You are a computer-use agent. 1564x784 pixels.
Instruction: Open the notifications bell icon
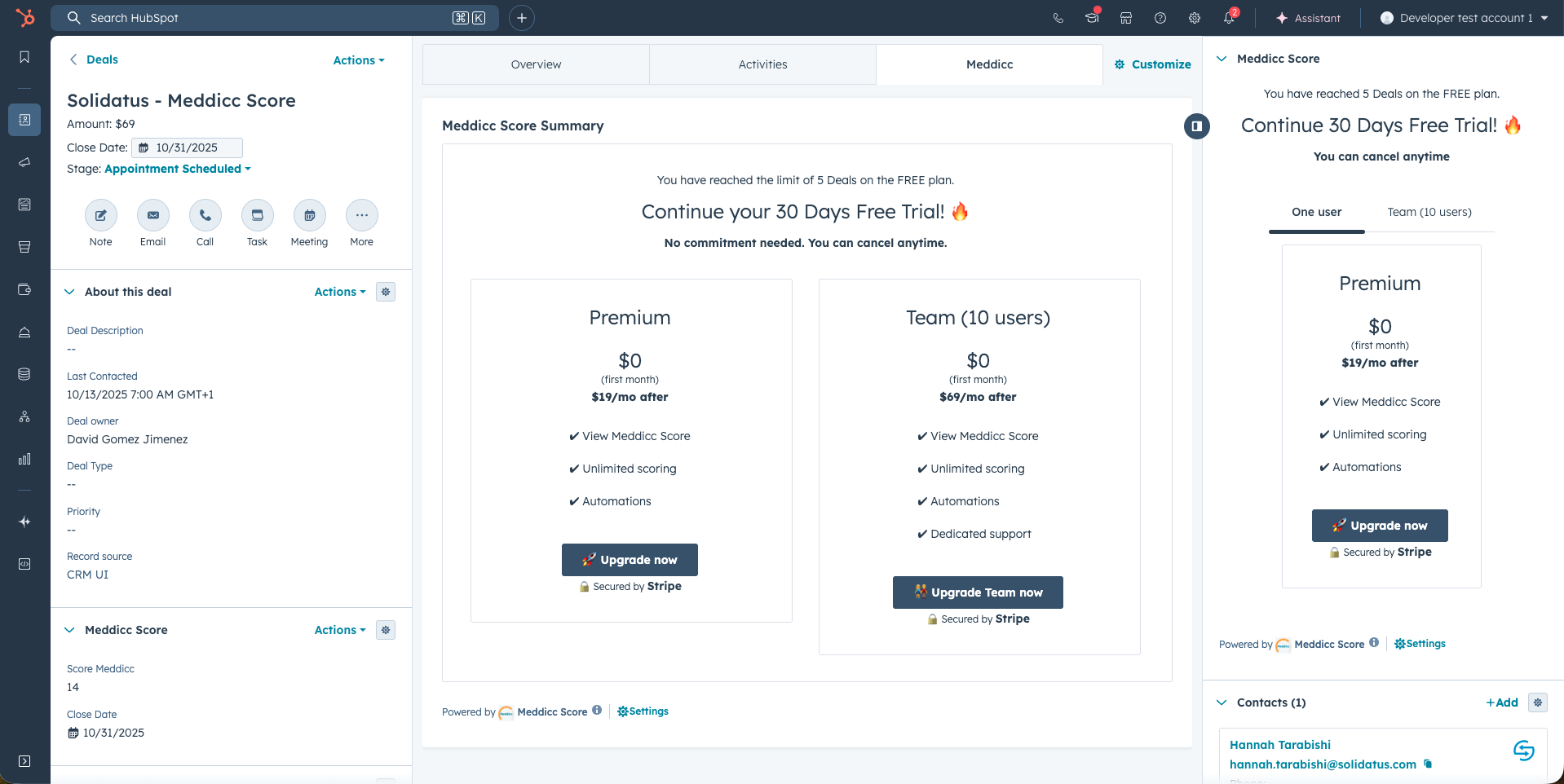click(x=1229, y=18)
